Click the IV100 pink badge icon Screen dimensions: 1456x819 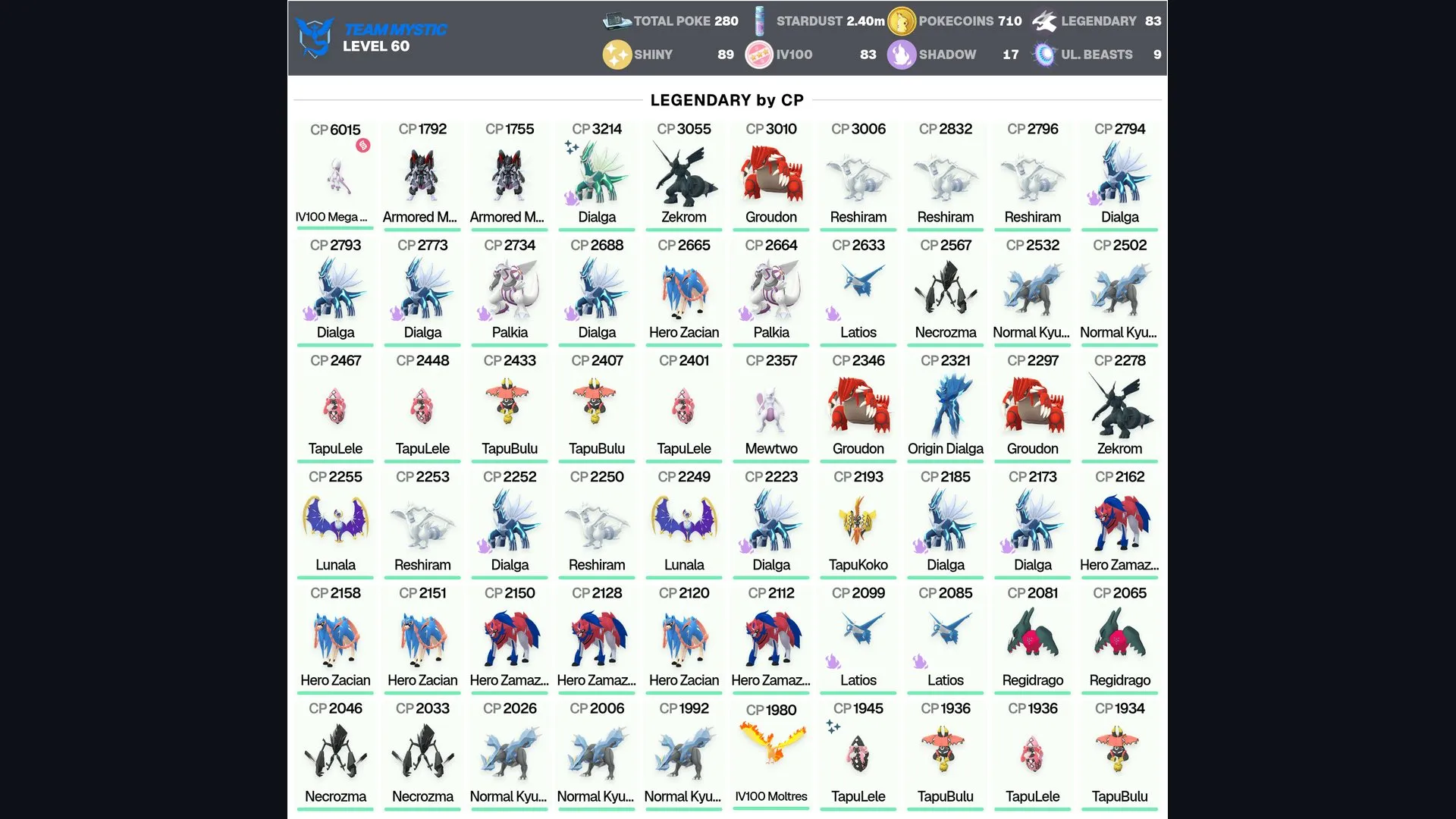tap(759, 55)
